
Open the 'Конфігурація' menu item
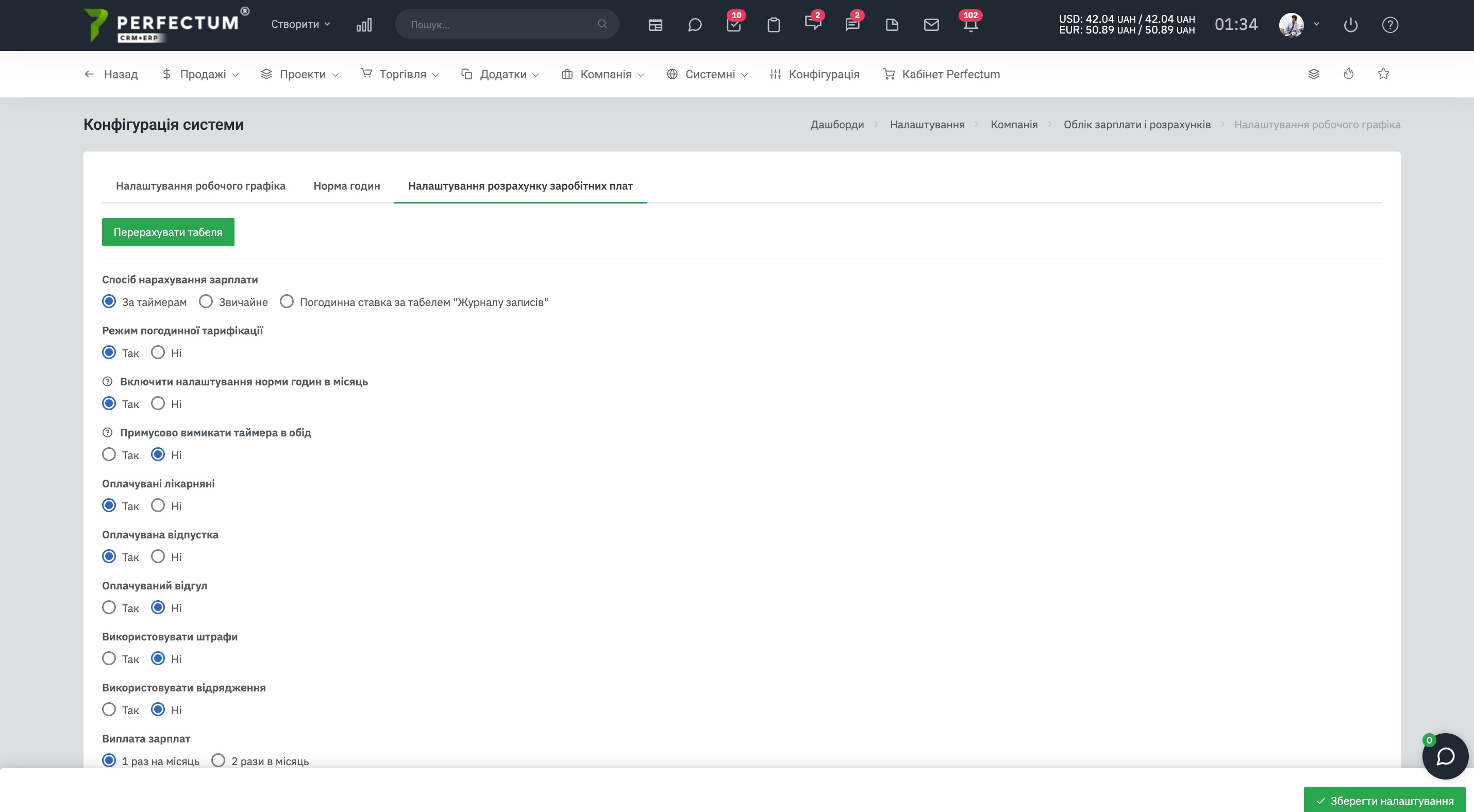coord(815,74)
